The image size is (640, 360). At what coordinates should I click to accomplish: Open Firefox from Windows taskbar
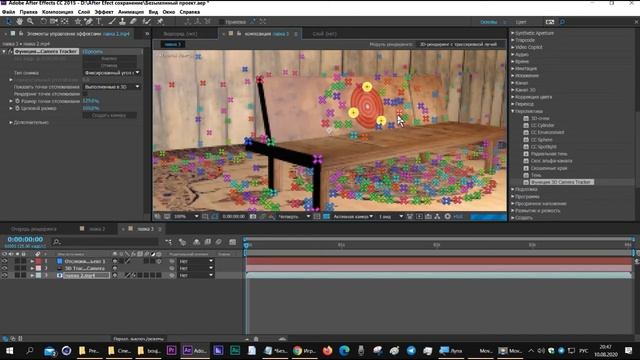point(327,350)
